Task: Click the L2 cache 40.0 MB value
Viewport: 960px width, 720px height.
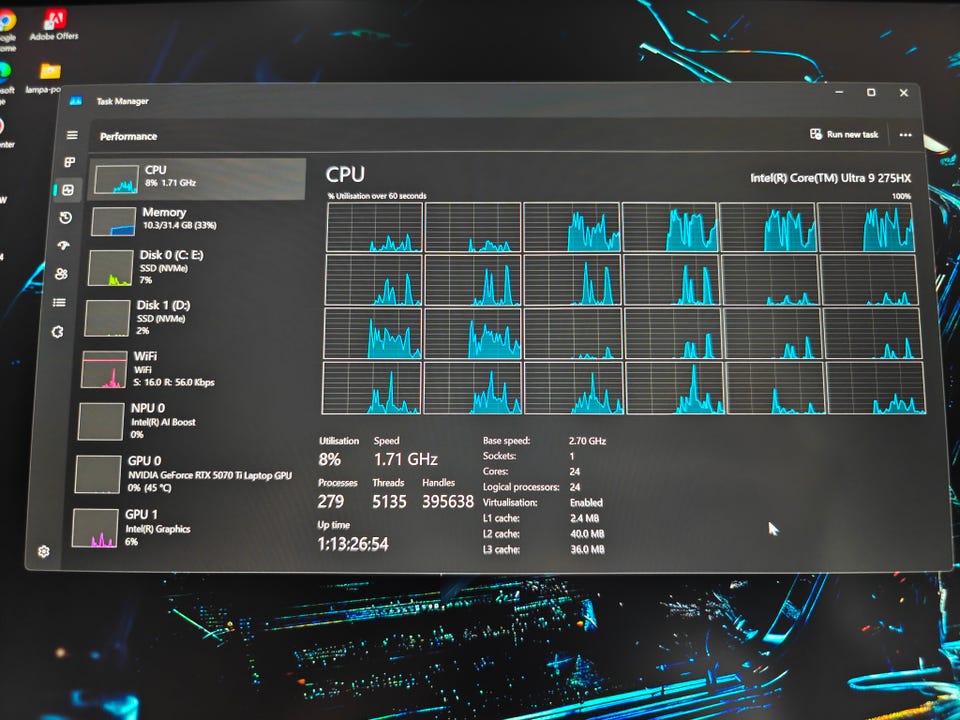Action: [x=587, y=534]
